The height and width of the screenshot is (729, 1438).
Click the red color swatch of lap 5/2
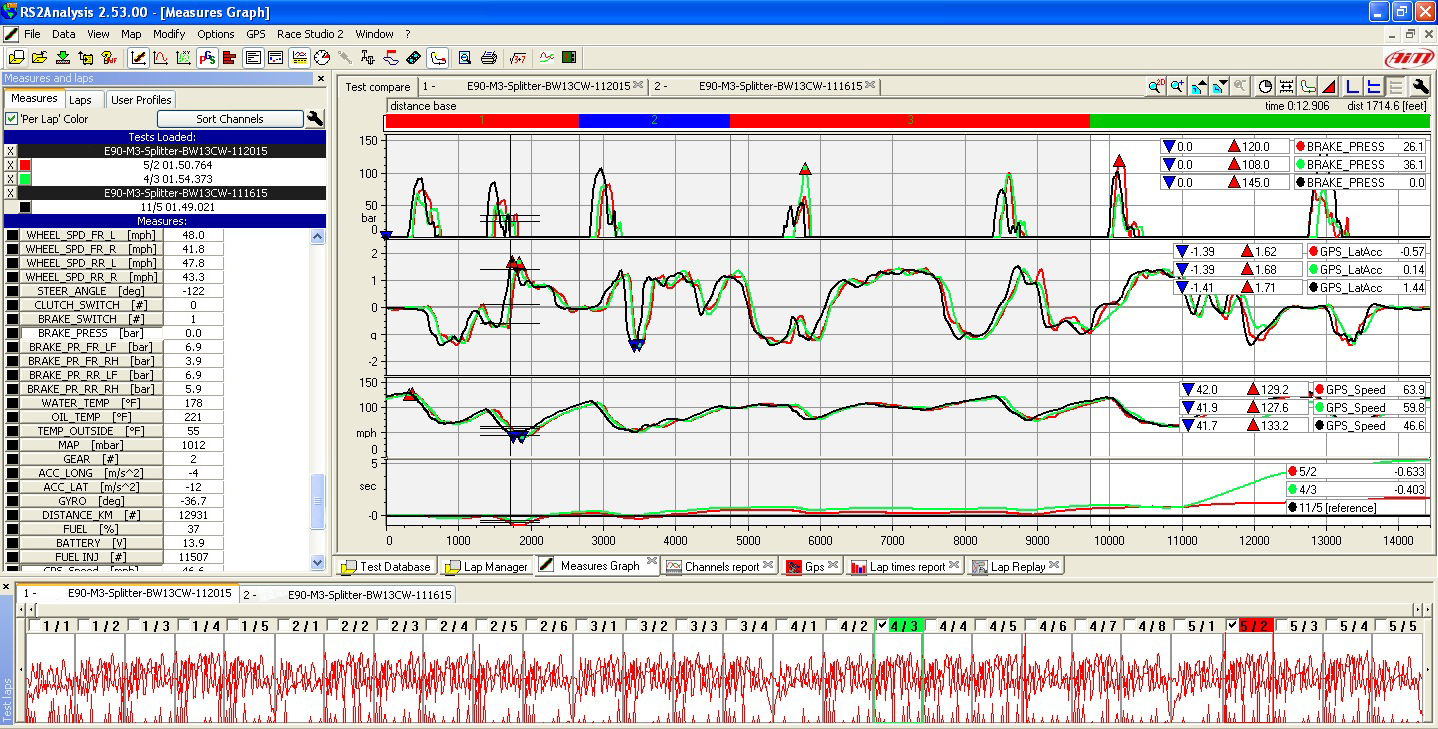point(25,165)
